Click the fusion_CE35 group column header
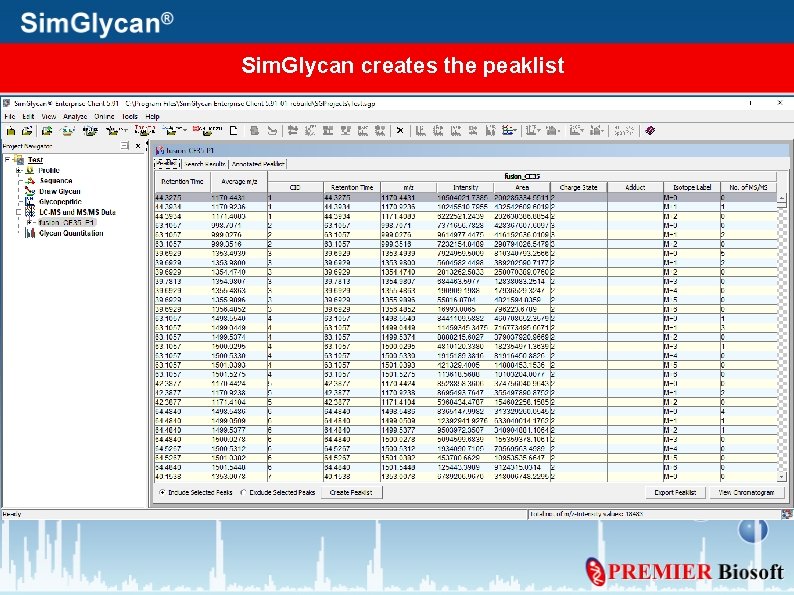Screen dimensions: 794x595 coord(522,176)
